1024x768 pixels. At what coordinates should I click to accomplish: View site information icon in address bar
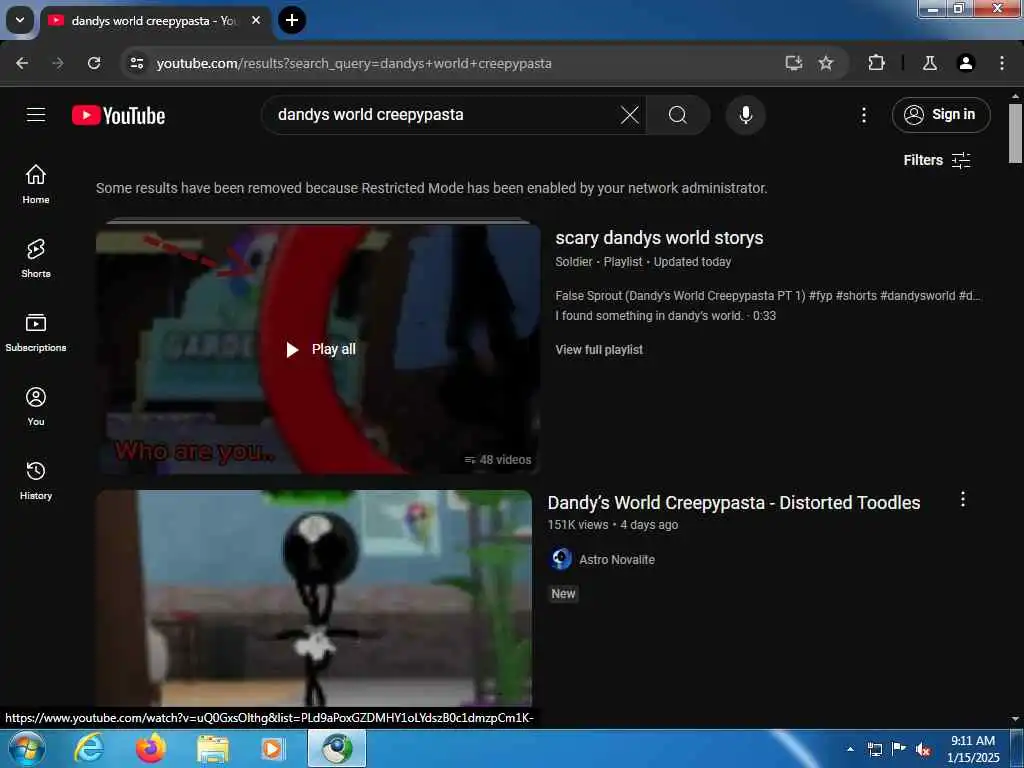[x=136, y=63]
